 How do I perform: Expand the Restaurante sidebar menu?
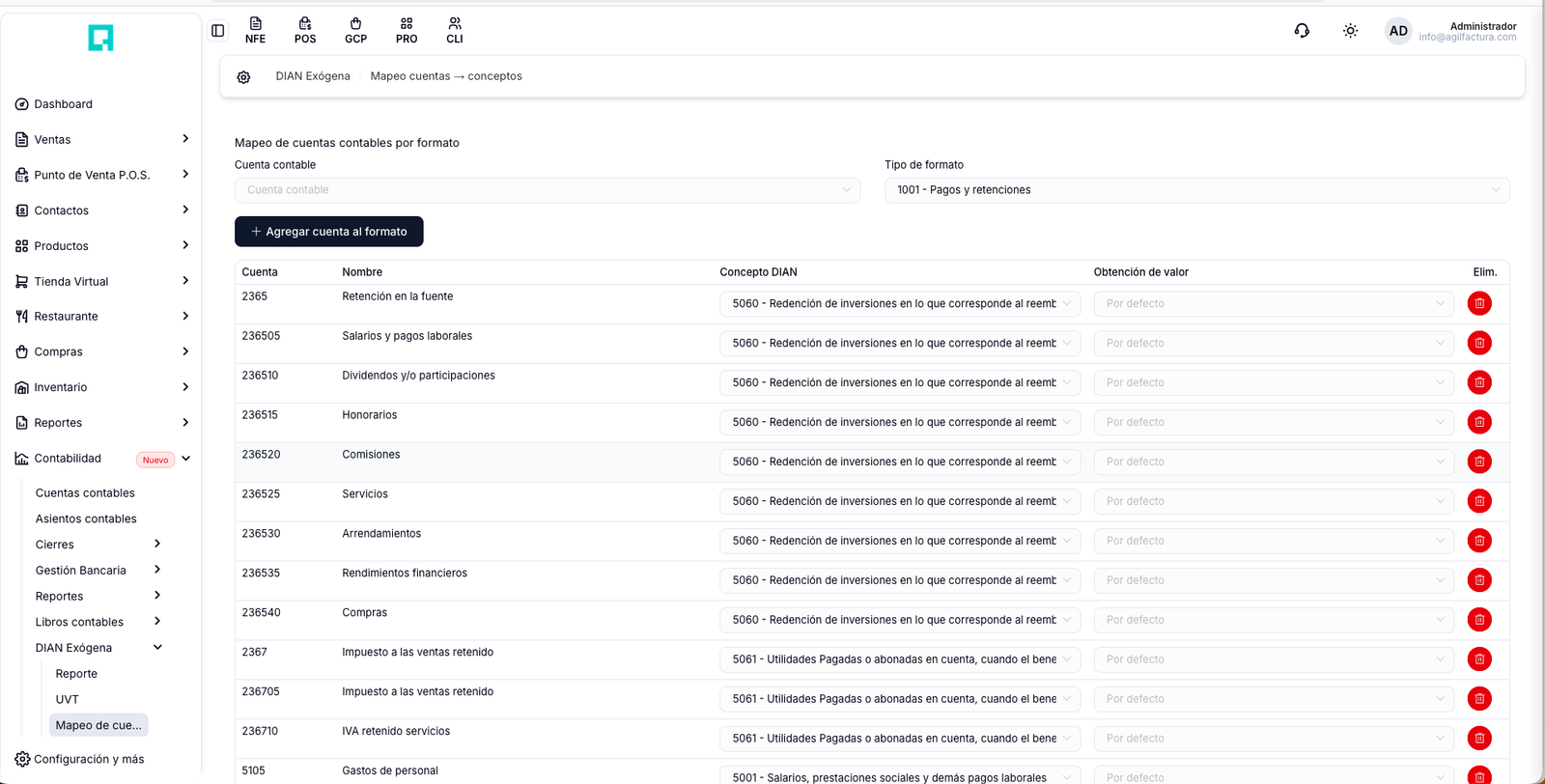click(102, 317)
